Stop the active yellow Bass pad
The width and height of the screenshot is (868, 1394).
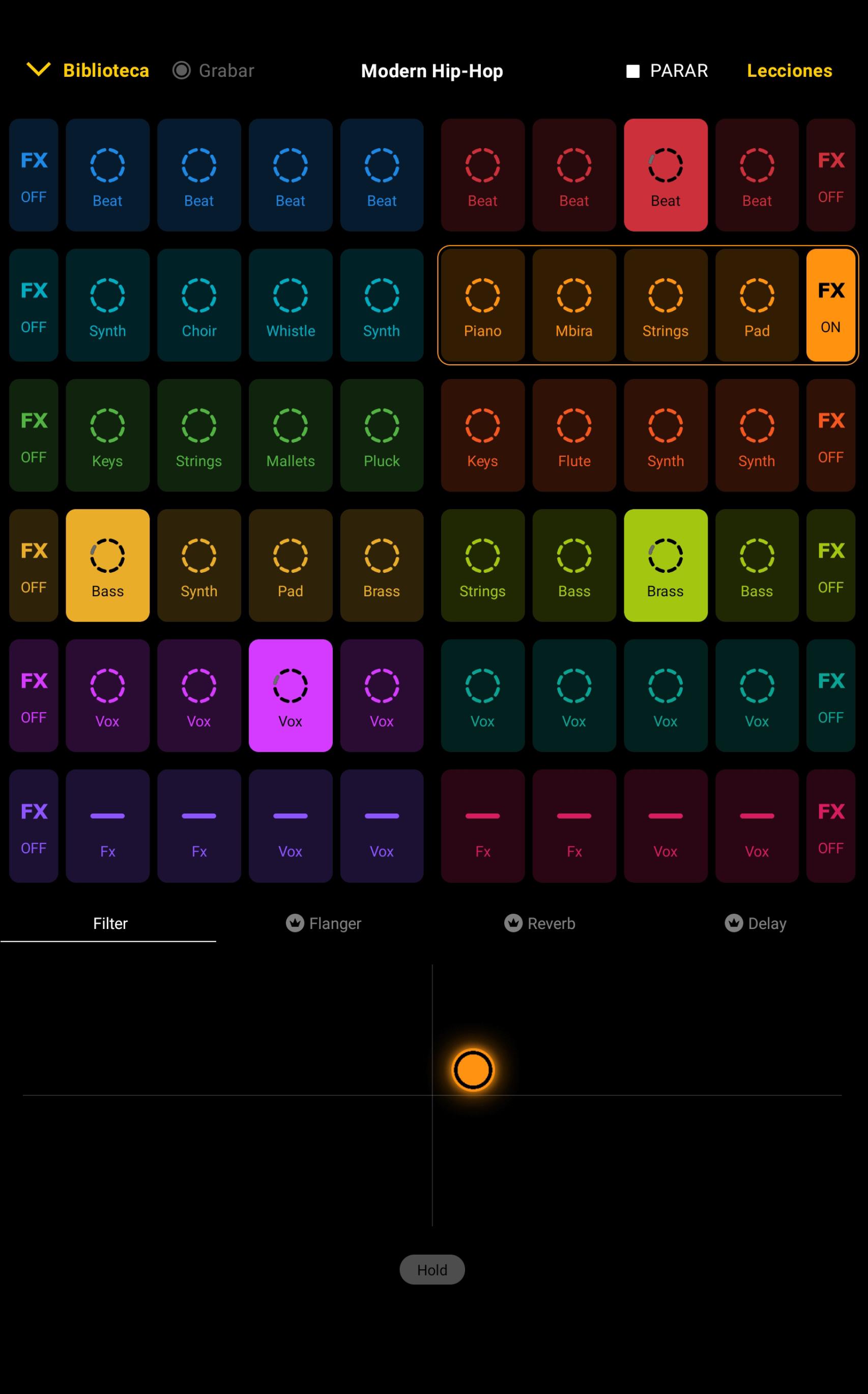(x=107, y=565)
